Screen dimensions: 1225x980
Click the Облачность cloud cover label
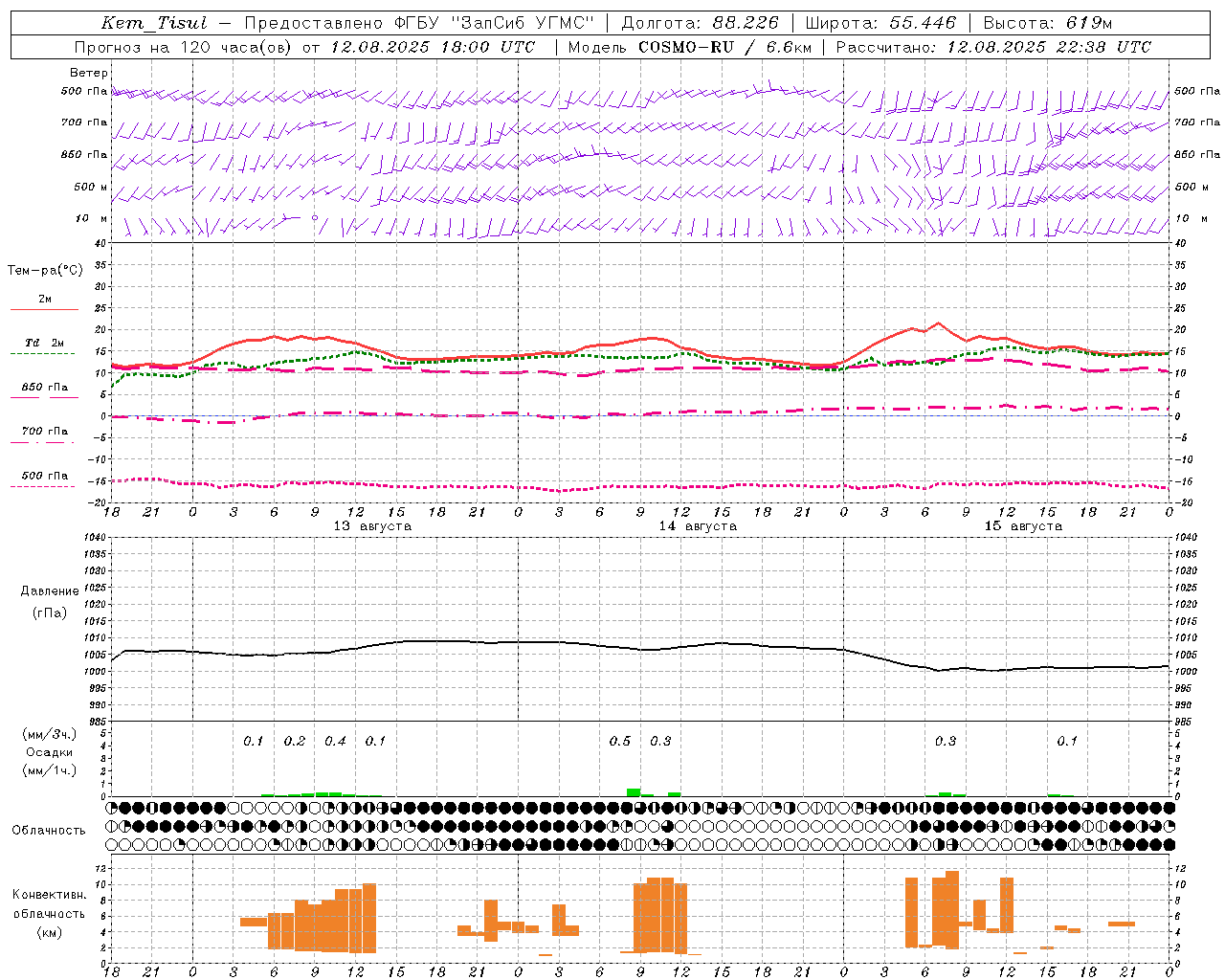[49, 830]
